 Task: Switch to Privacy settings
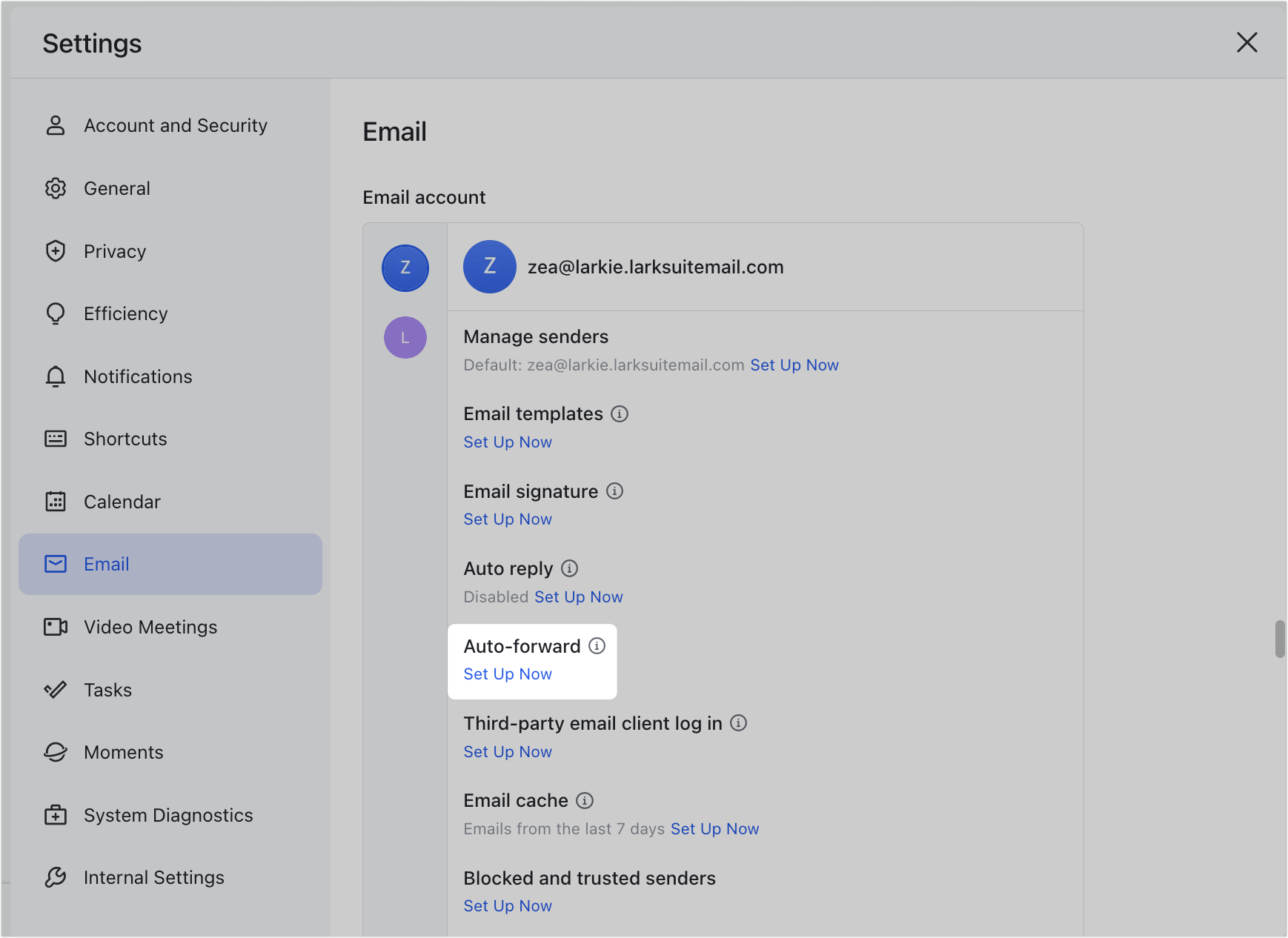(115, 251)
